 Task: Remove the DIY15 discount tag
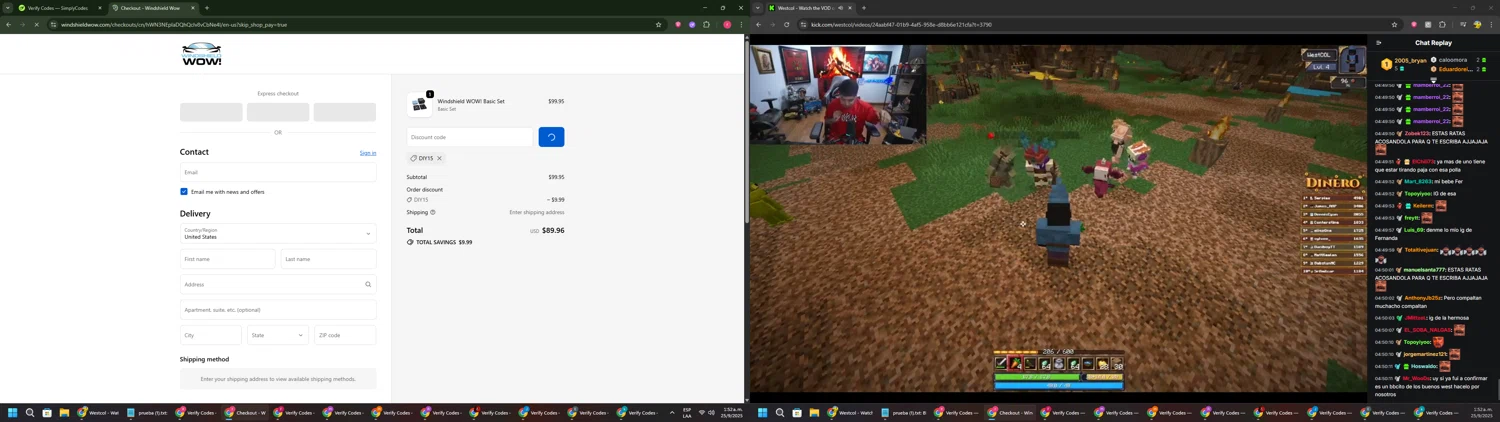[439, 158]
